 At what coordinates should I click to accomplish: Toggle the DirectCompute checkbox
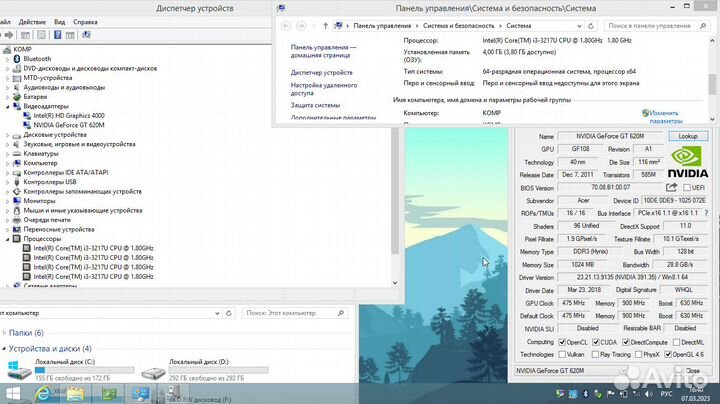coord(626,342)
